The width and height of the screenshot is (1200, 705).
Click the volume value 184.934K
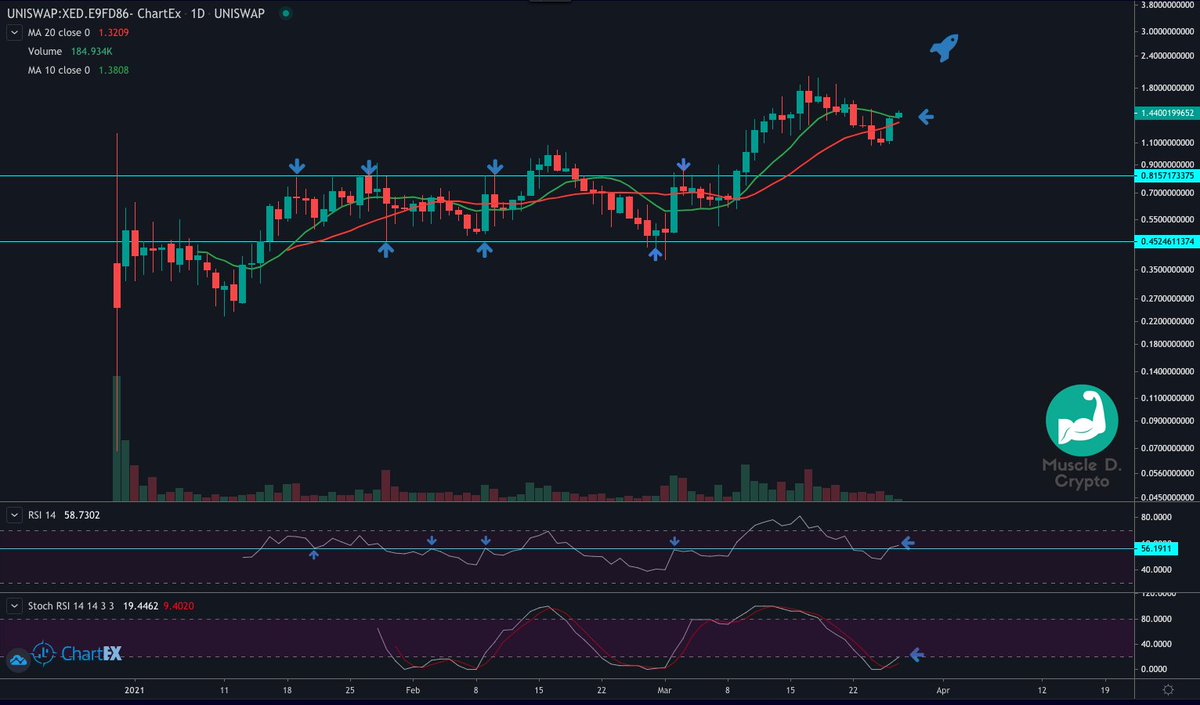pyautogui.click(x=92, y=51)
